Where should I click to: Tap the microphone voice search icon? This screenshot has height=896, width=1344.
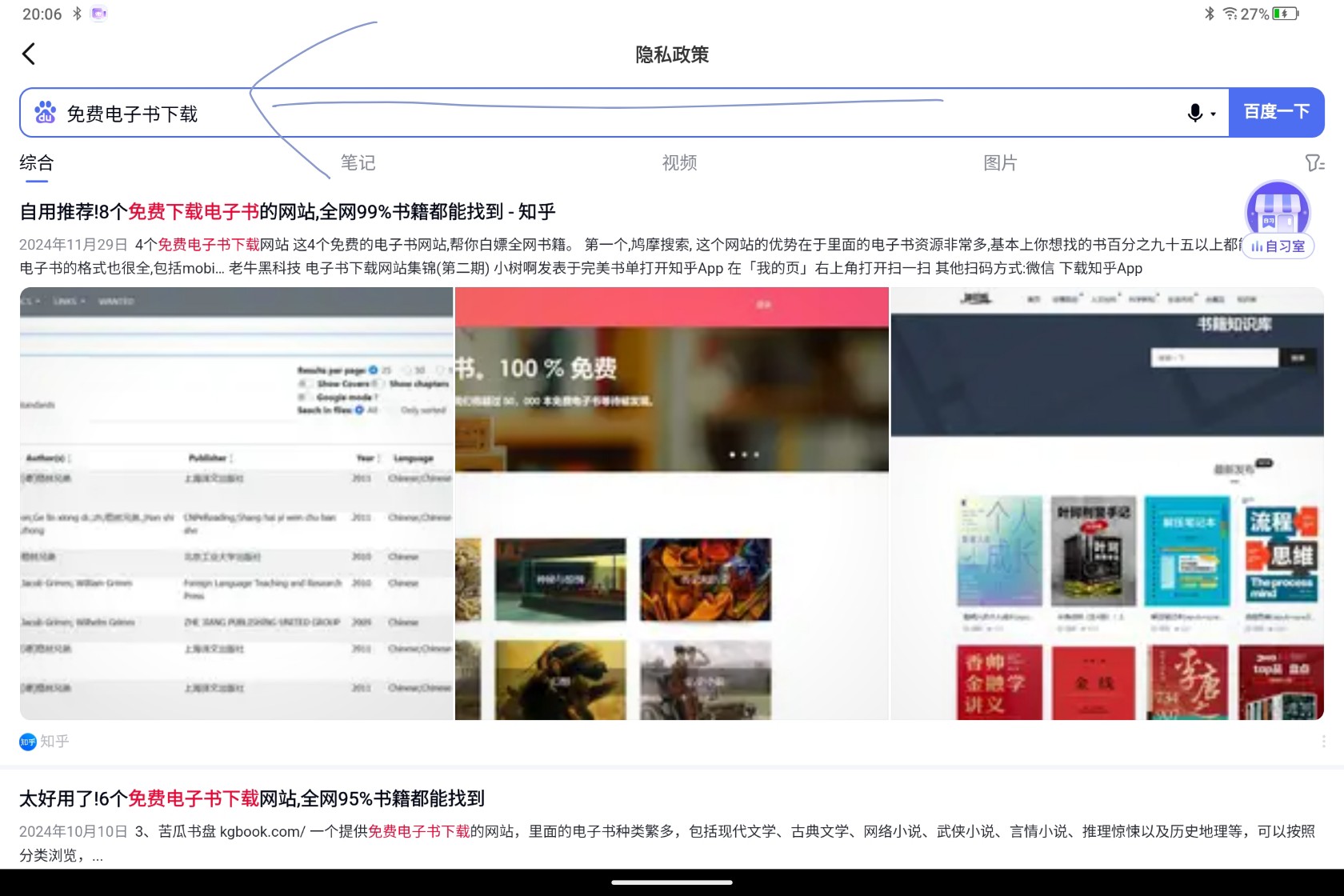click(1194, 113)
